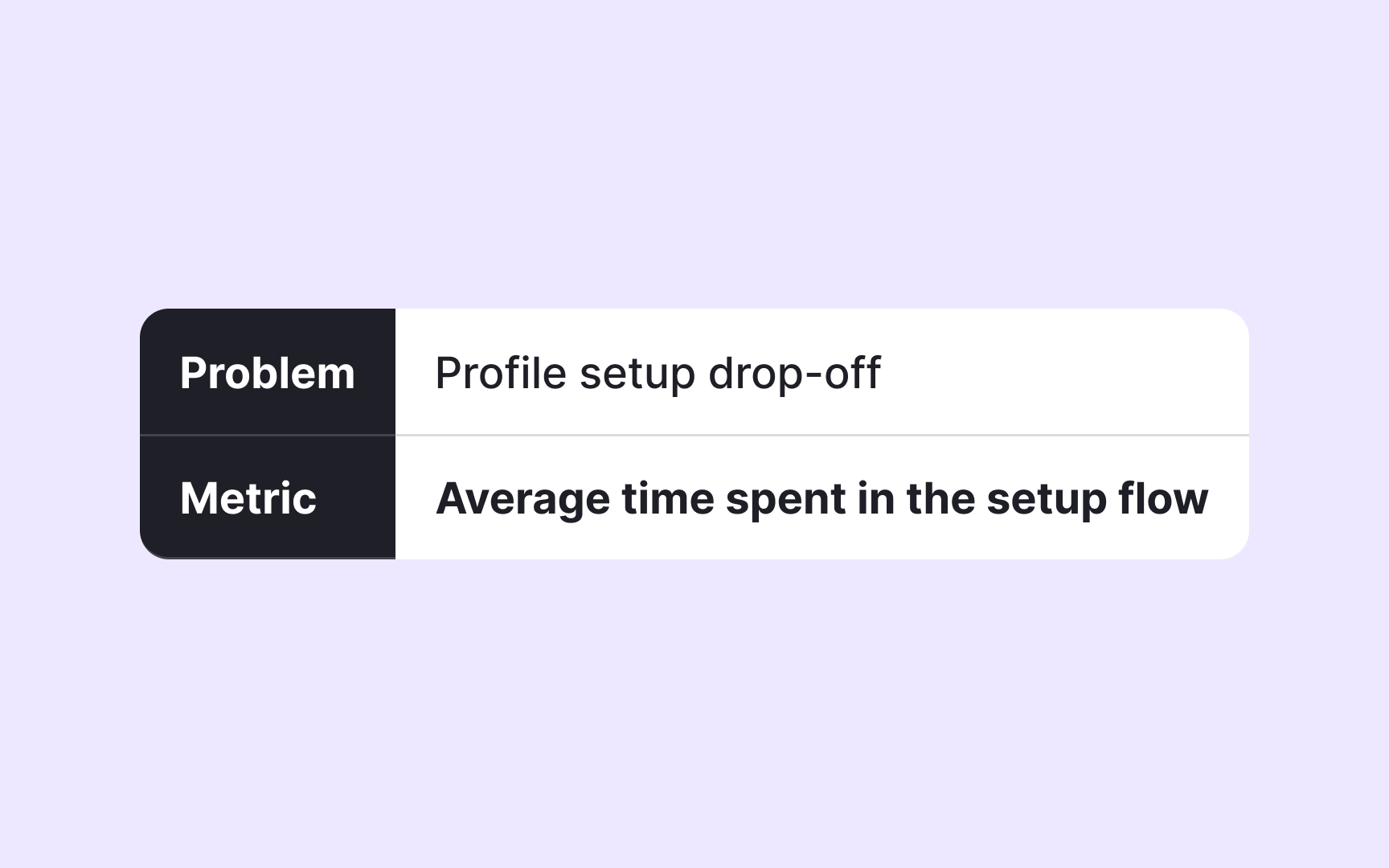Click the rounded top-left corner of the dark column
The width and height of the screenshot is (1389, 868).
153,321
